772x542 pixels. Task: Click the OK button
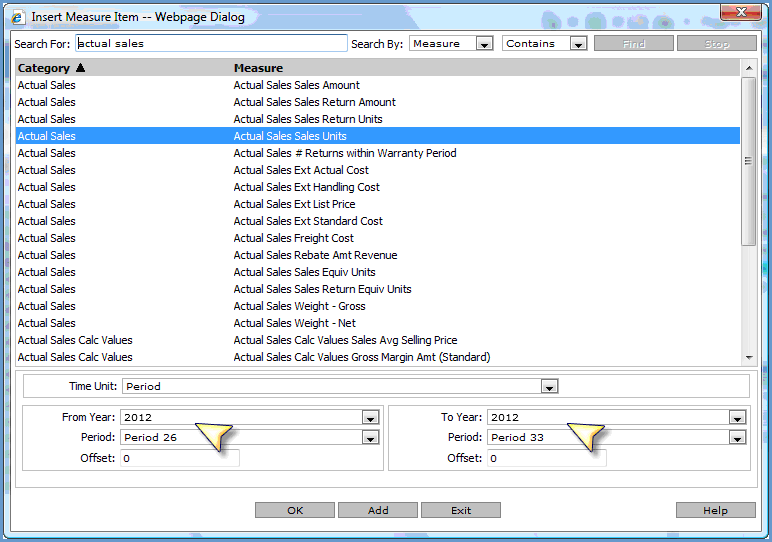[x=295, y=510]
